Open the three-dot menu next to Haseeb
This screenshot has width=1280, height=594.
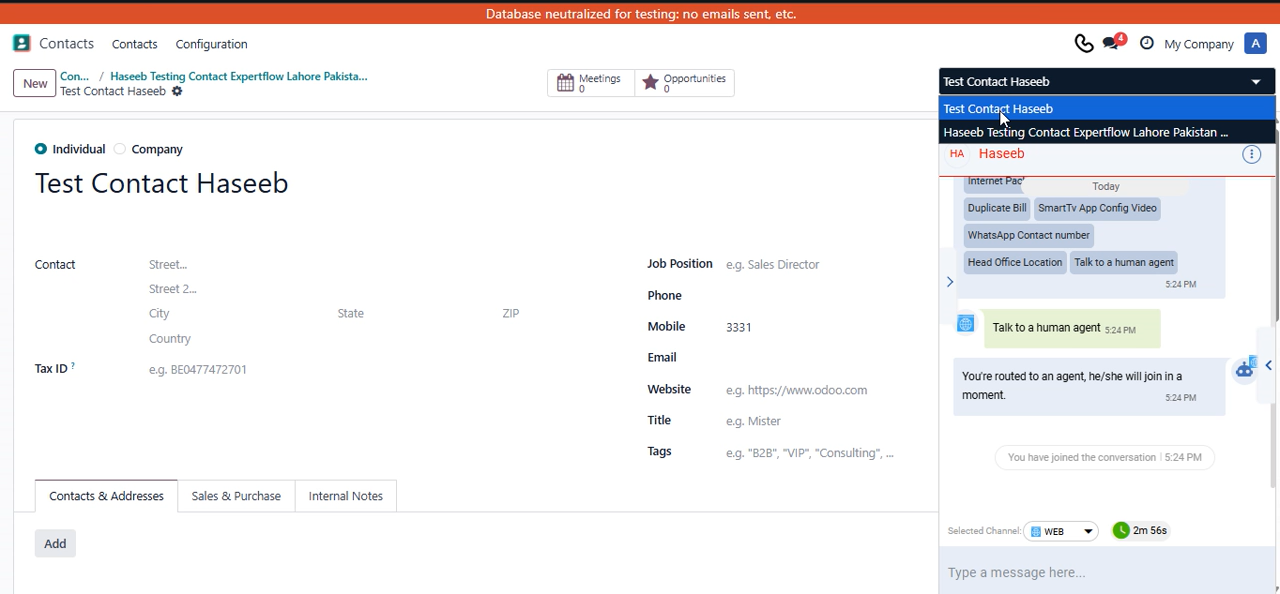(x=1251, y=154)
